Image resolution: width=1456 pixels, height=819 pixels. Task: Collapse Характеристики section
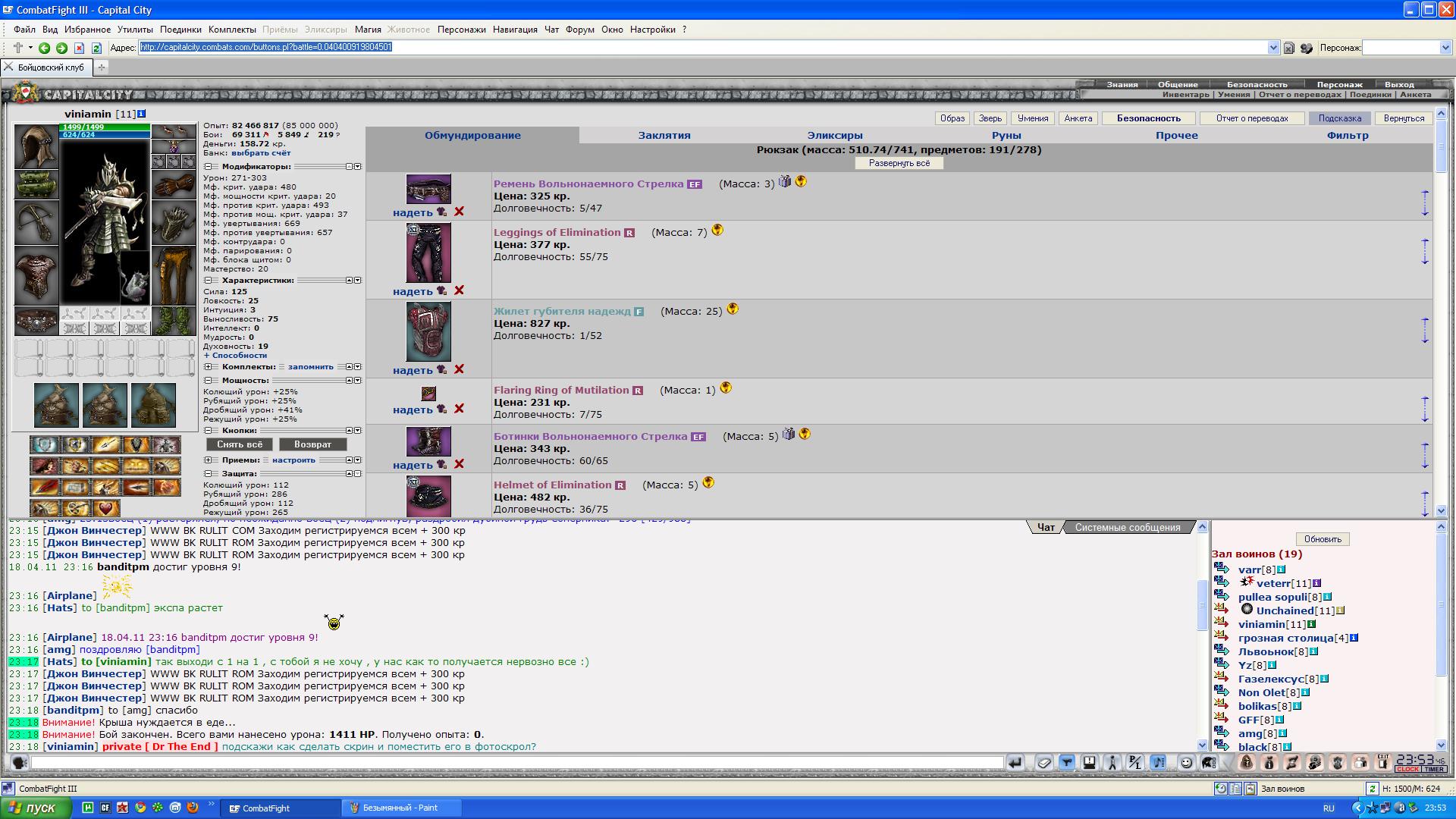[x=208, y=281]
